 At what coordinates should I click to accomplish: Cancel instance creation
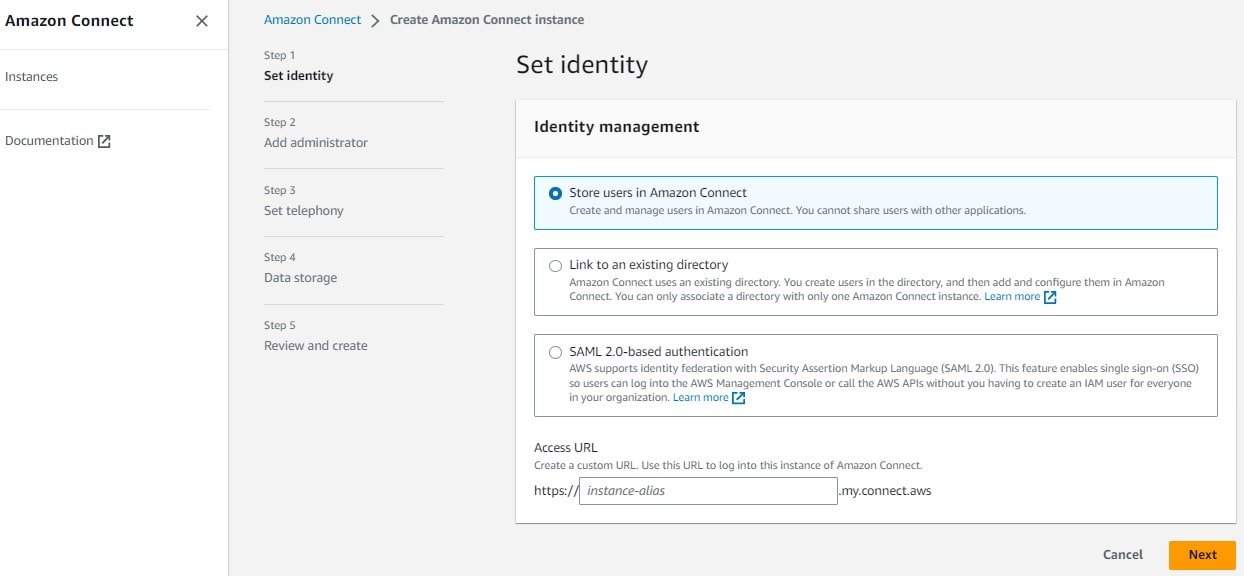(1122, 554)
